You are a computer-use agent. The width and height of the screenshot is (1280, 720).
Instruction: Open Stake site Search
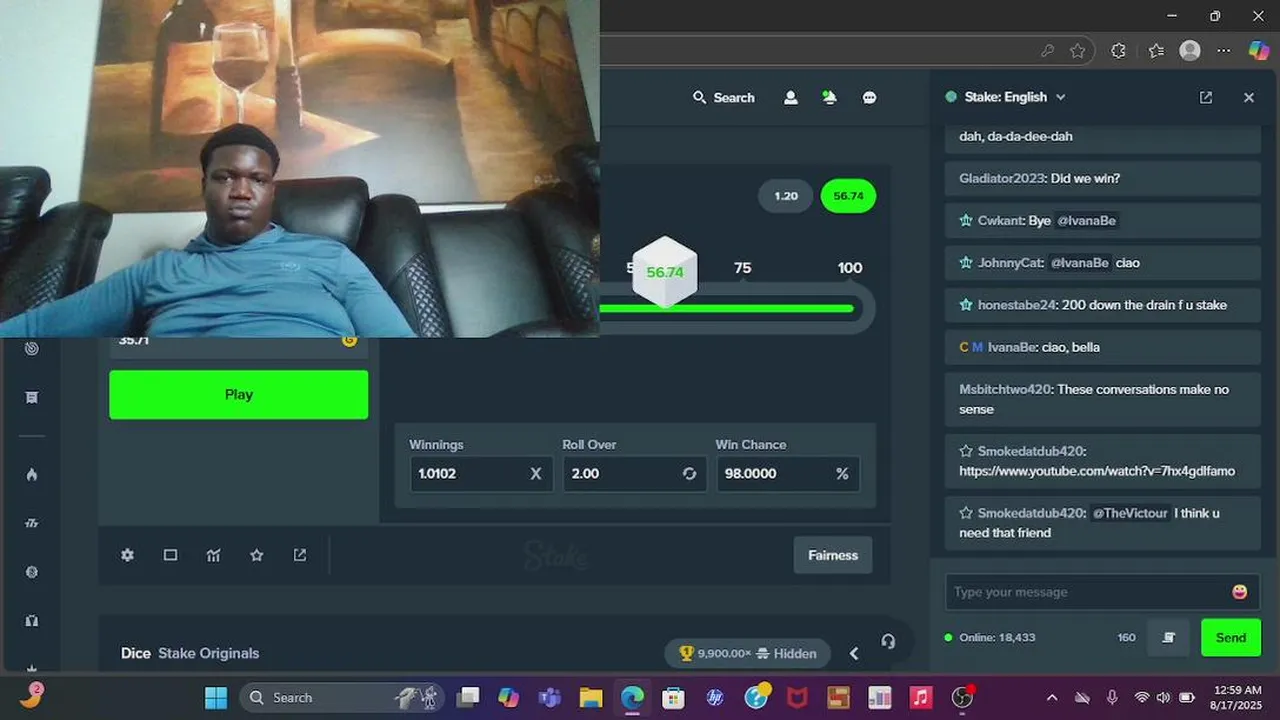pos(724,97)
